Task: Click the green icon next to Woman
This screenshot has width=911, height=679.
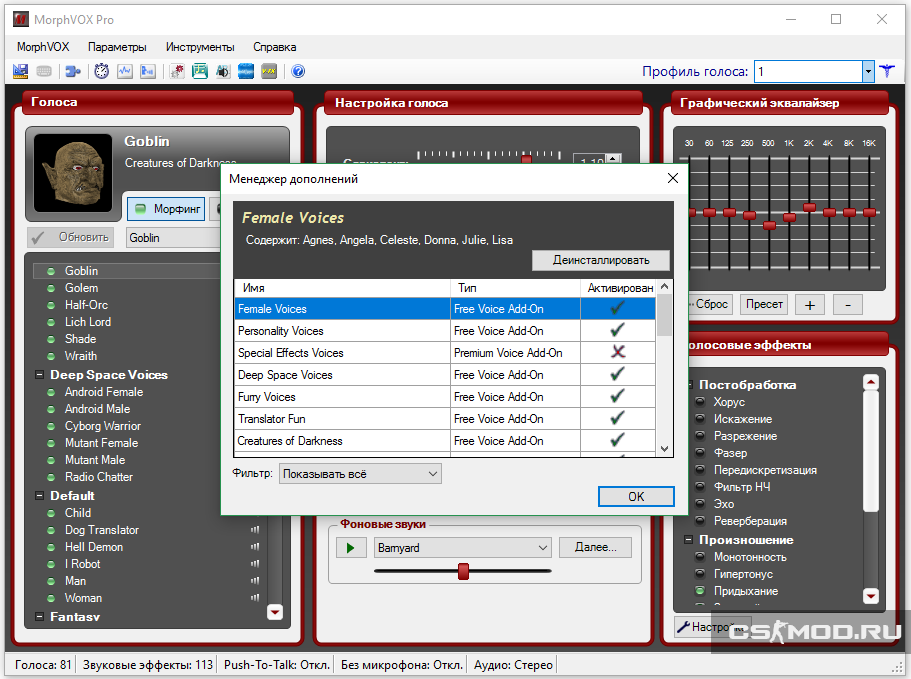Action: pos(51,598)
